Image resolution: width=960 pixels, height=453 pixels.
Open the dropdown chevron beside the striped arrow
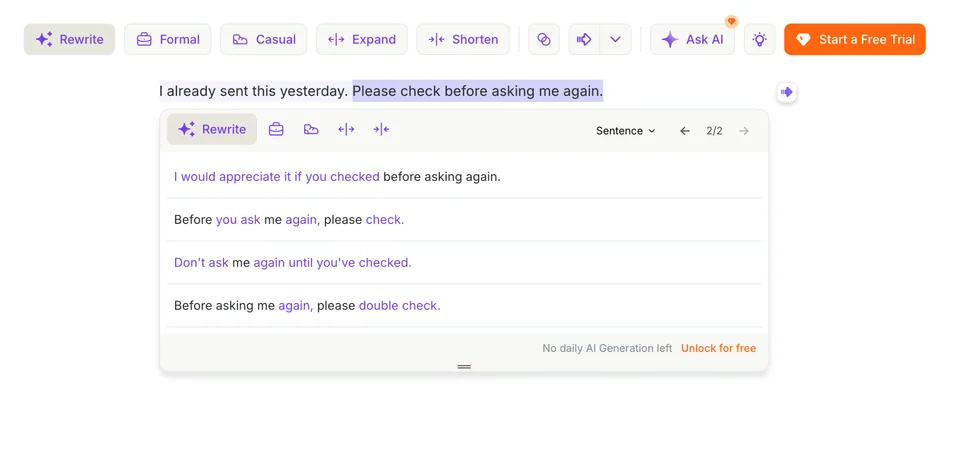(615, 39)
